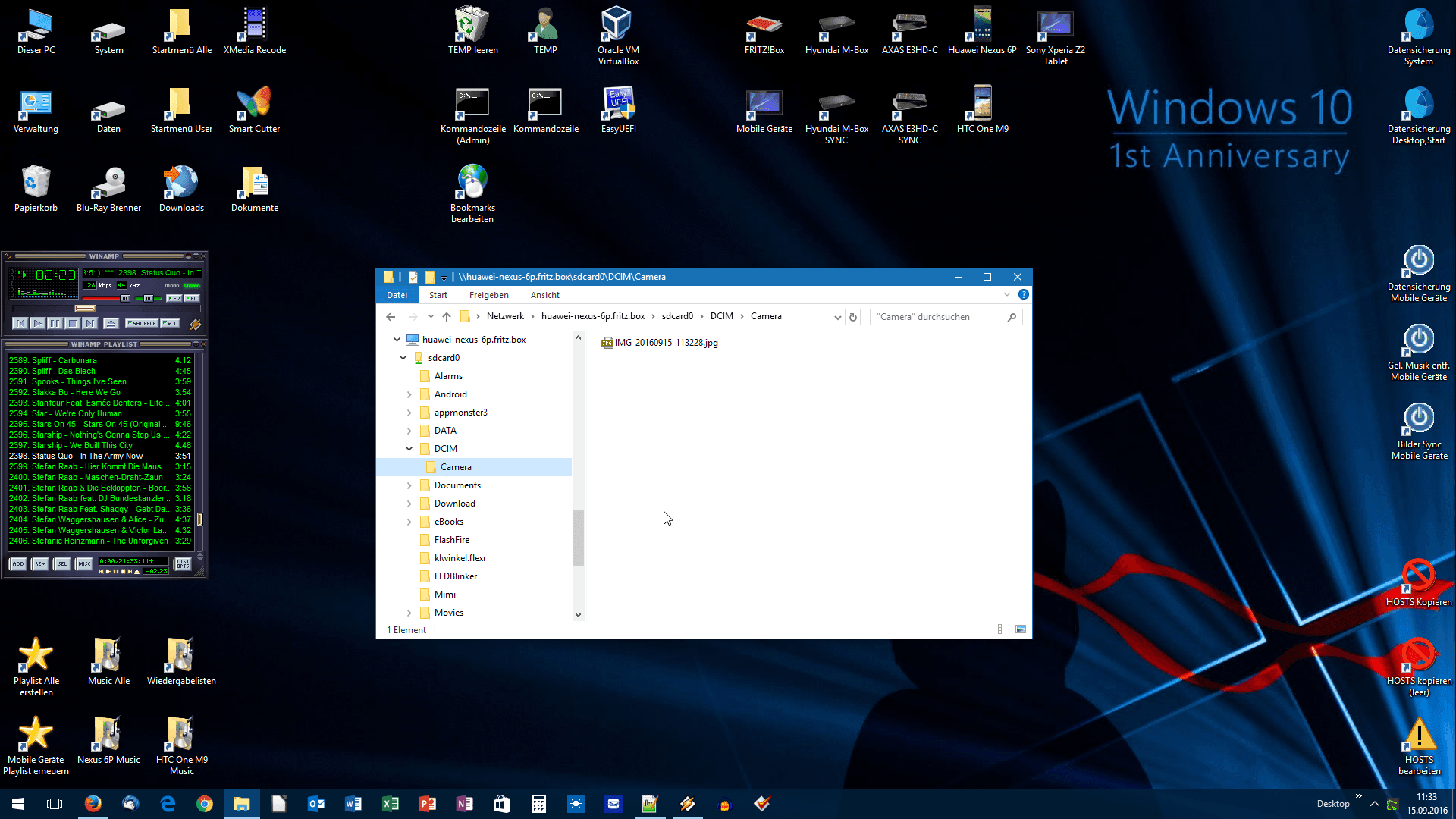This screenshot has width=1456, height=819.
Task: Click LIST OPTS button in Winamp playlist
Action: point(183,563)
